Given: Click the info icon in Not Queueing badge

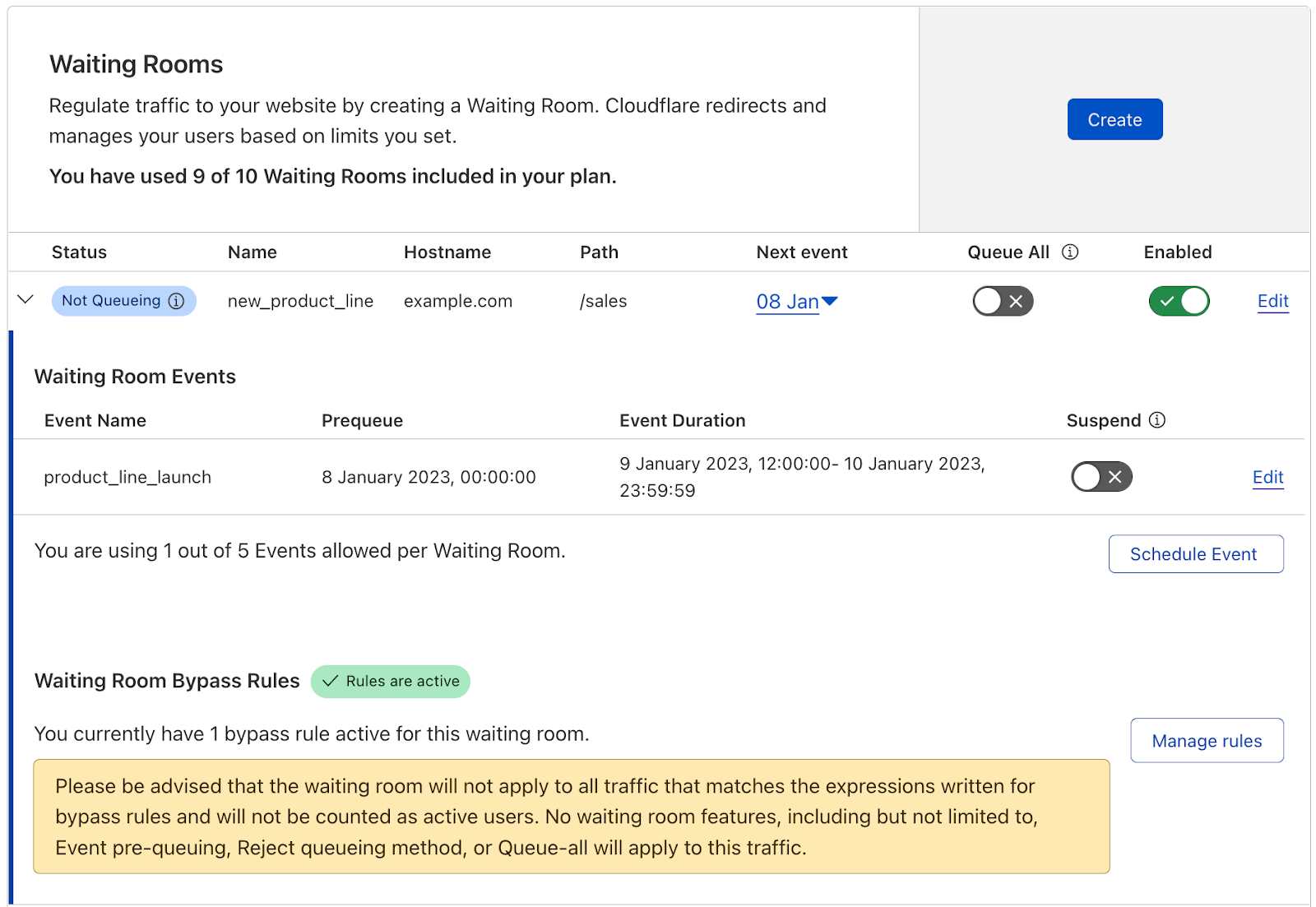Looking at the screenshot, I should tap(176, 301).
